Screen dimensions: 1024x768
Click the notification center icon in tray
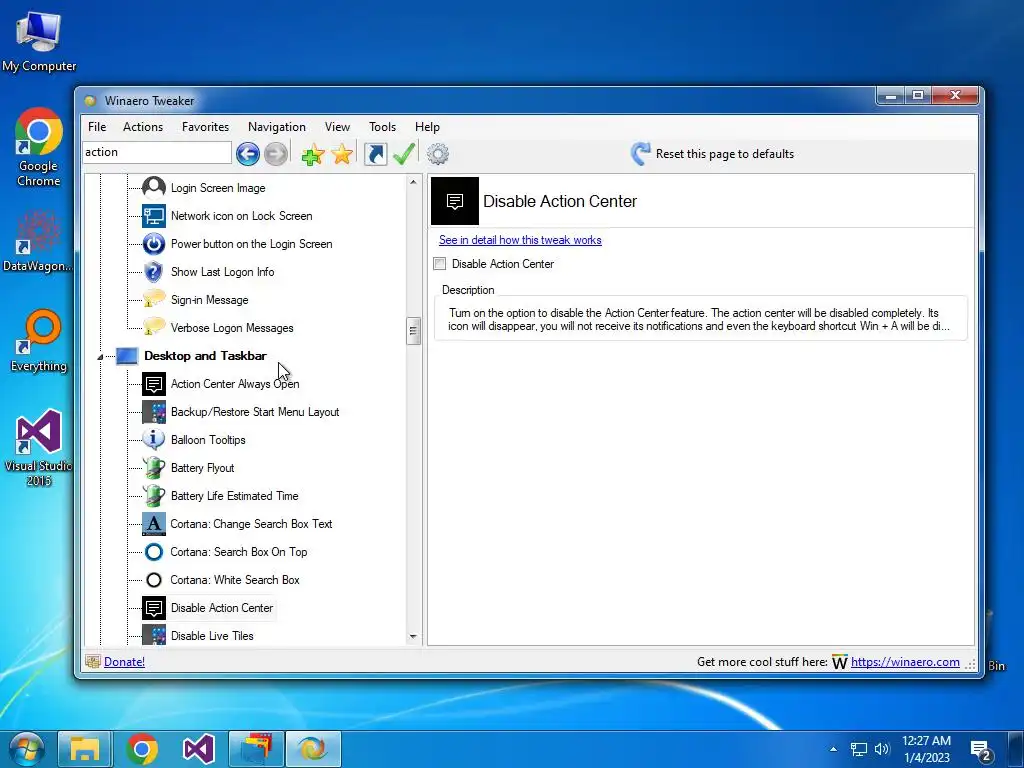pyautogui.click(x=980, y=750)
